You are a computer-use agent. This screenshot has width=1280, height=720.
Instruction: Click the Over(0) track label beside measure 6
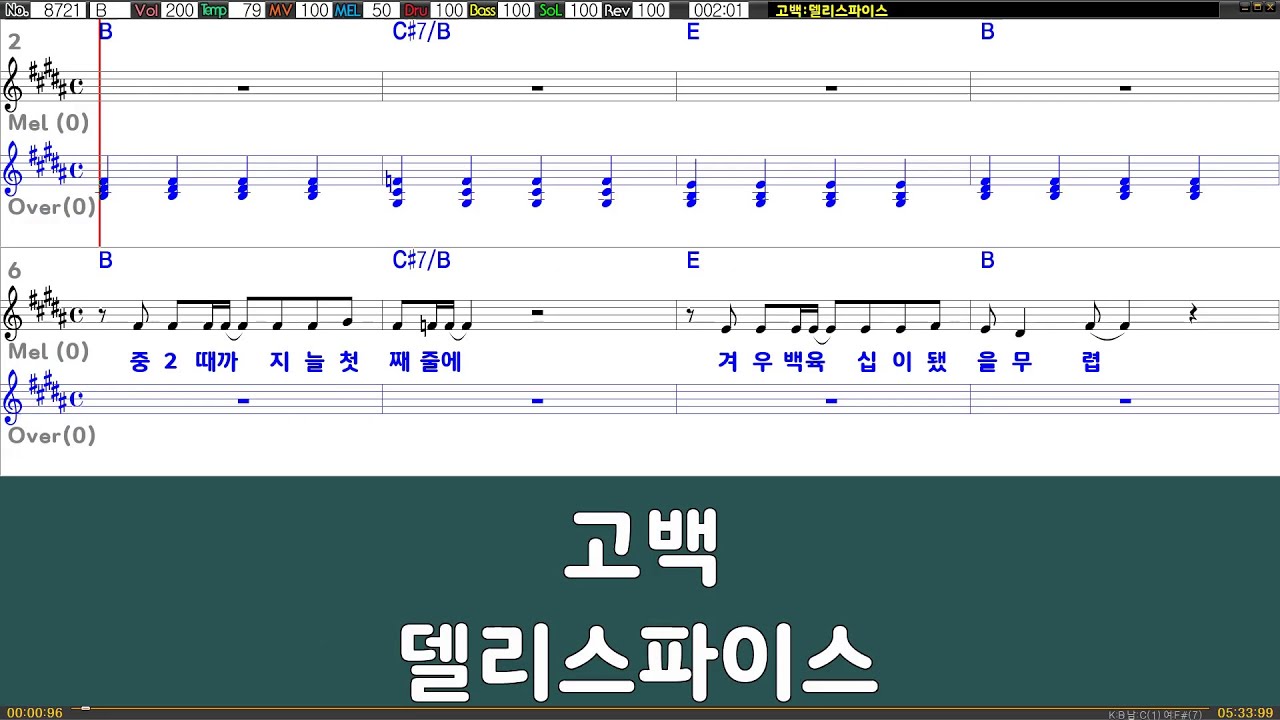(x=52, y=435)
